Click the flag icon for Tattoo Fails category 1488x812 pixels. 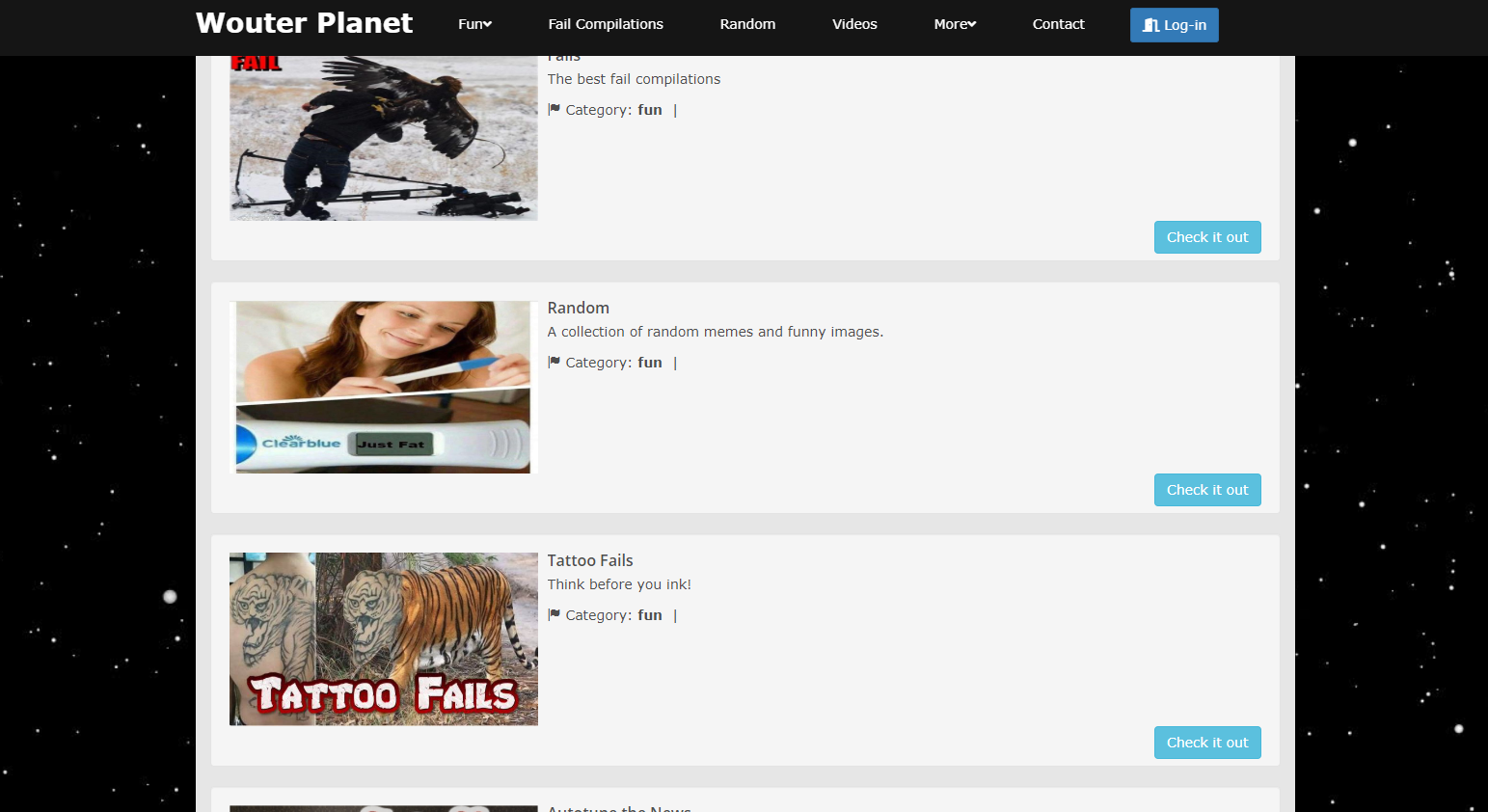coord(553,614)
